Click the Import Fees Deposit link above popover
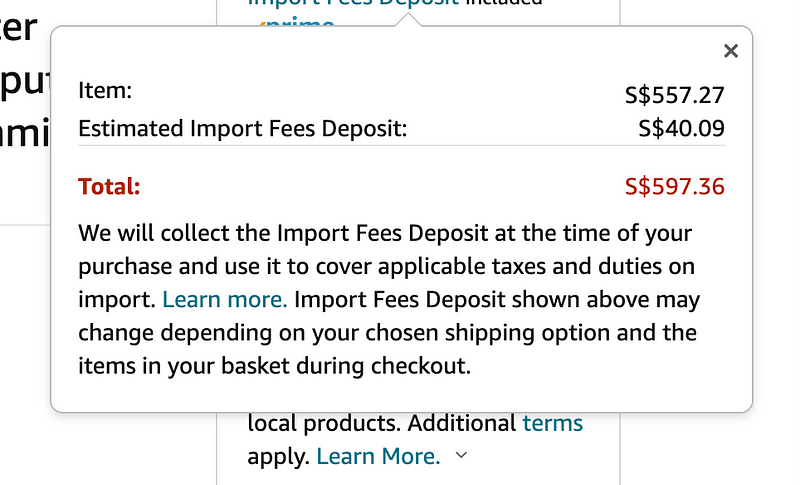The width and height of the screenshot is (800, 485). (x=353, y=3)
